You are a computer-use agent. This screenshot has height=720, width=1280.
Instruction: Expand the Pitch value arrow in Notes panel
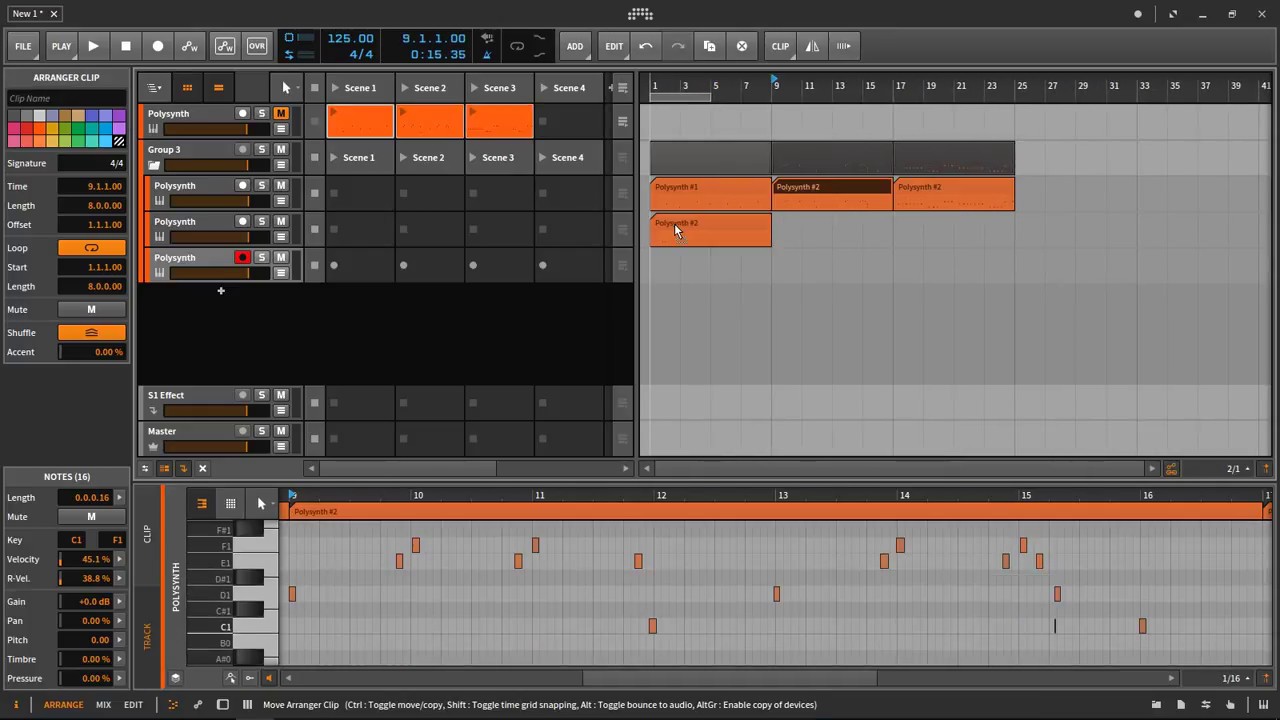coord(119,640)
